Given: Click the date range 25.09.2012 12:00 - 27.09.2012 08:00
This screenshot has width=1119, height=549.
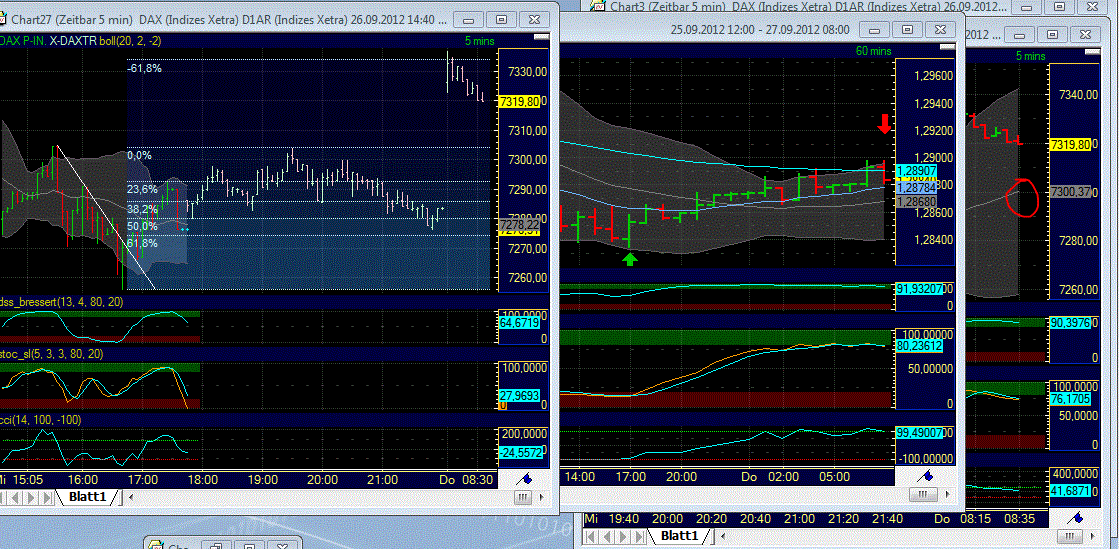Looking at the screenshot, I should (760, 29).
